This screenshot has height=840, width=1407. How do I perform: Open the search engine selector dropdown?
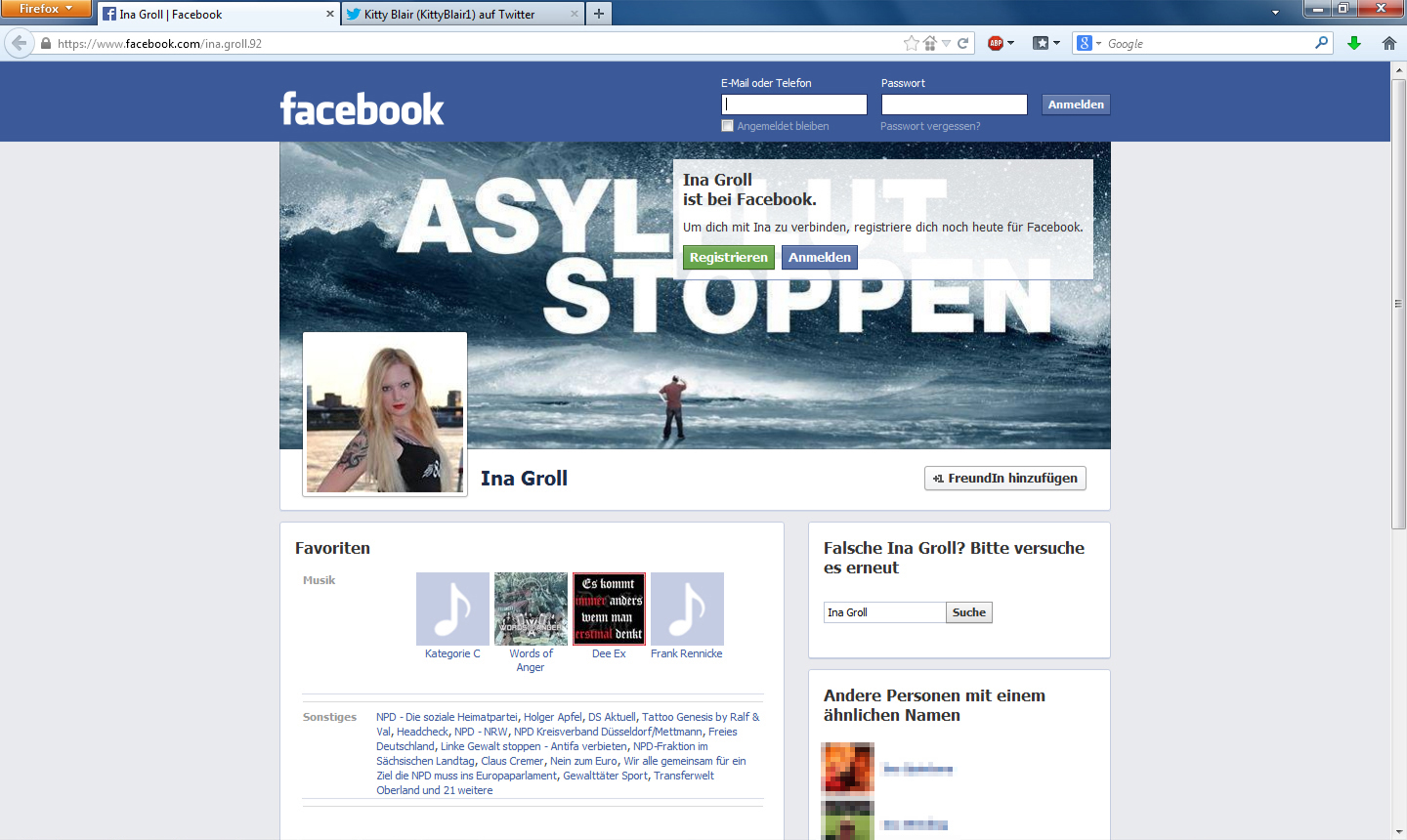point(1088,43)
